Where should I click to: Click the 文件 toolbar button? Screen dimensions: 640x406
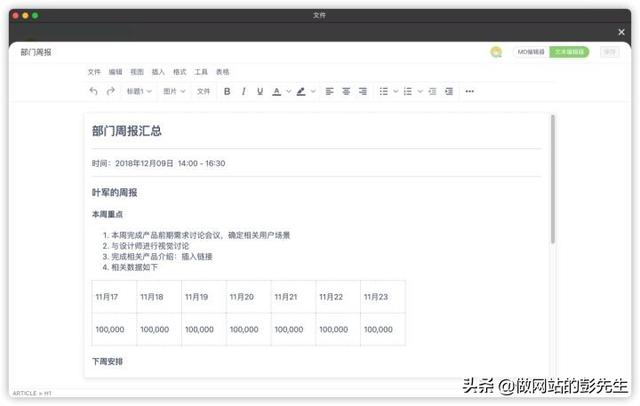click(203, 91)
